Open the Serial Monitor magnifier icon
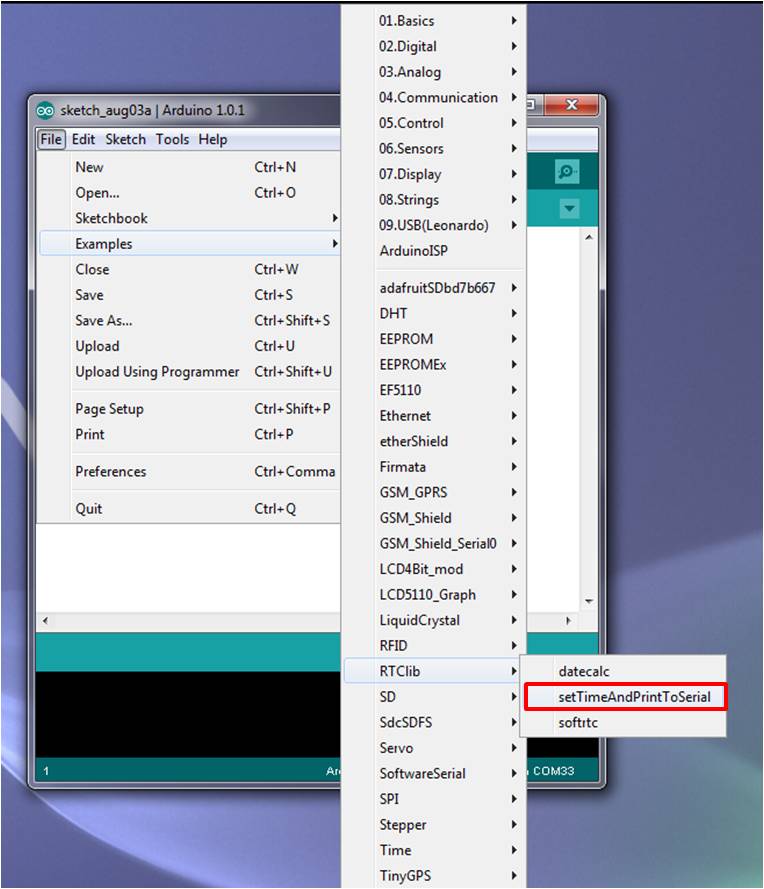This screenshot has height=889, width=764. (x=567, y=172)
